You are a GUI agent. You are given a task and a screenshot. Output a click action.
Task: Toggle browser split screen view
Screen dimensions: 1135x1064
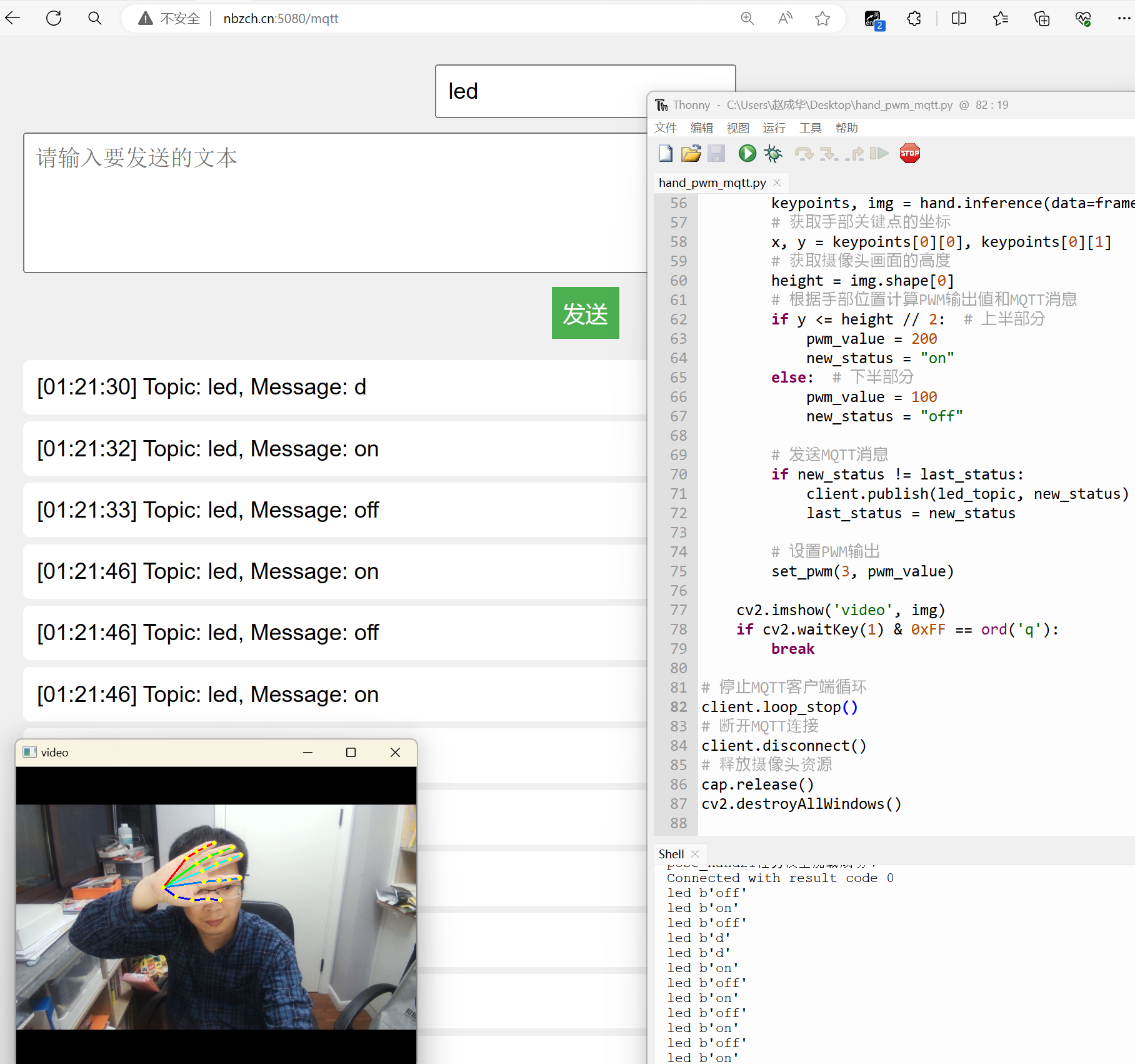(958, 19)
